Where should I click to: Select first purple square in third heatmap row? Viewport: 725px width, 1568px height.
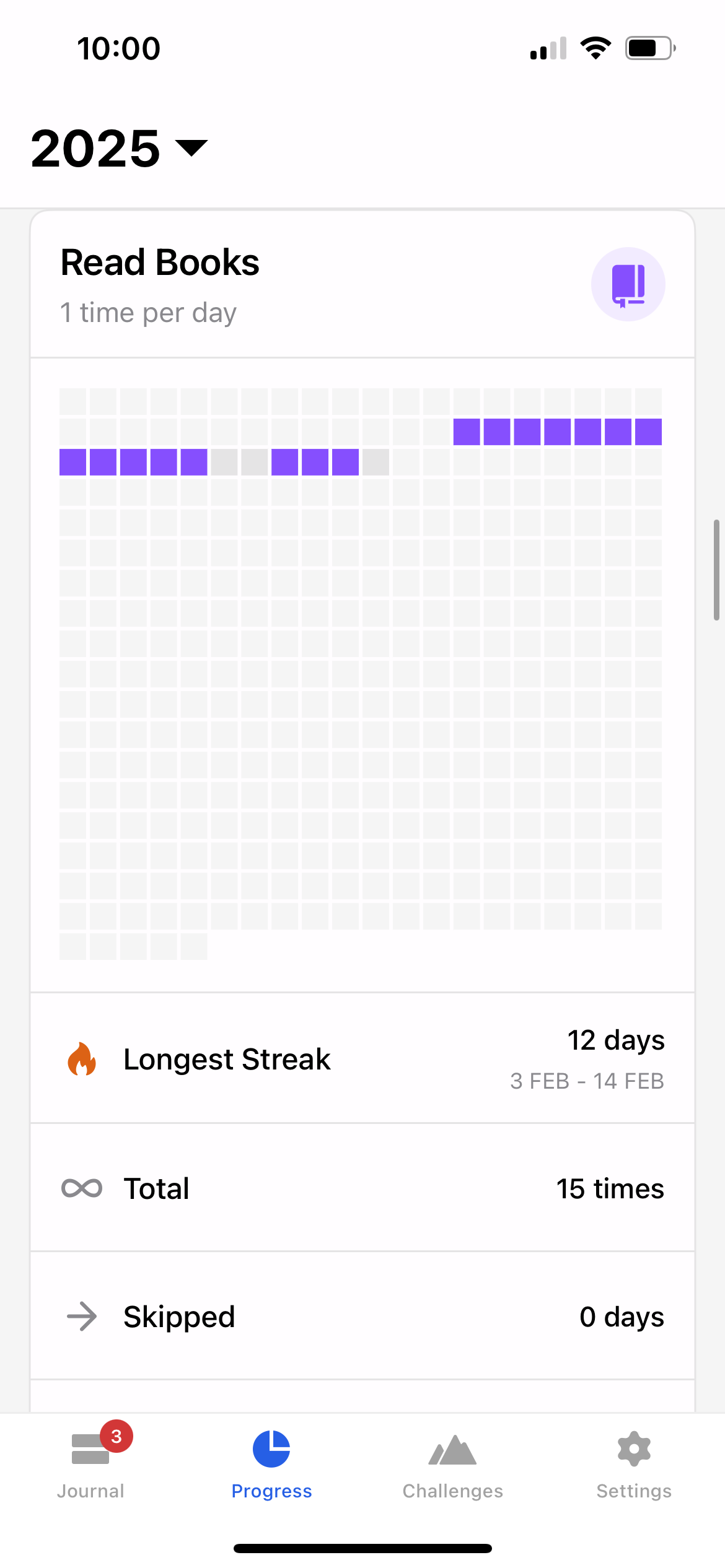(x=72, y=462)
